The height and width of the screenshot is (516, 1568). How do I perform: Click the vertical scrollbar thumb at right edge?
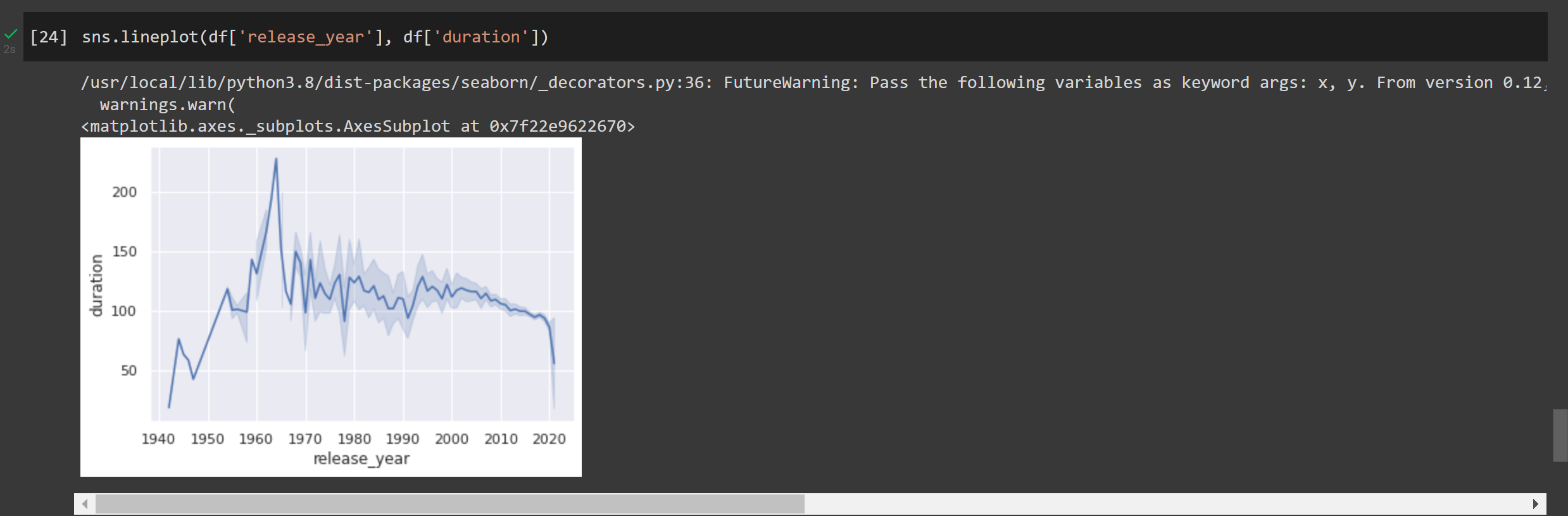[x=1560, y=436]
